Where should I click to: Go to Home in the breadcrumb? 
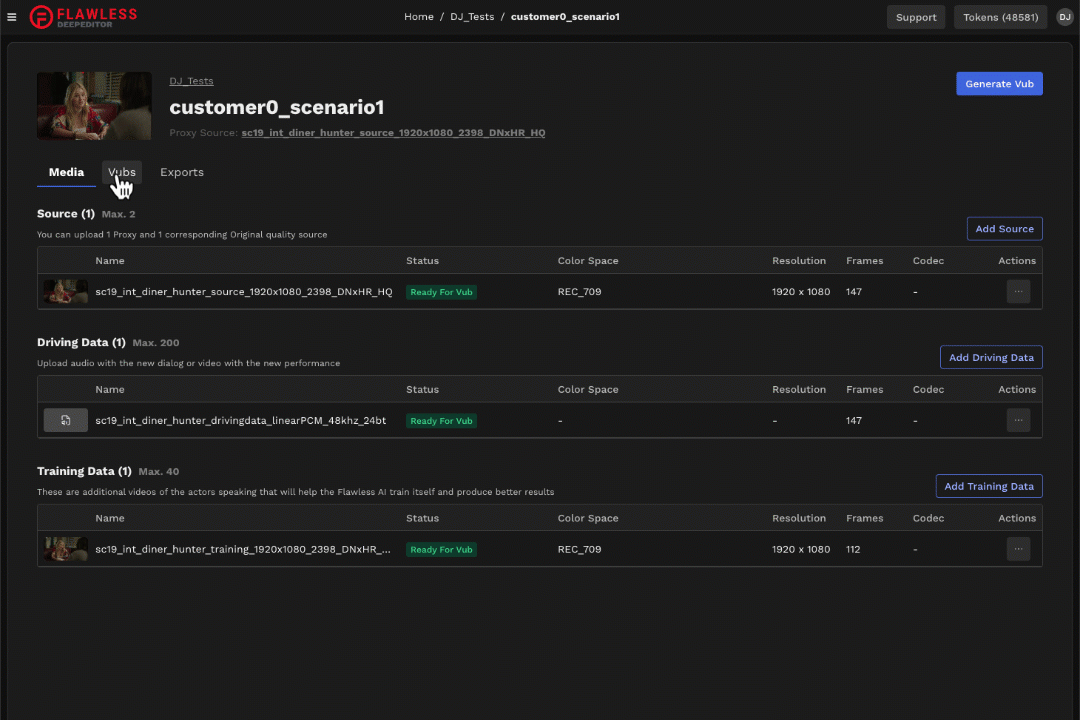tap(419, 17)
